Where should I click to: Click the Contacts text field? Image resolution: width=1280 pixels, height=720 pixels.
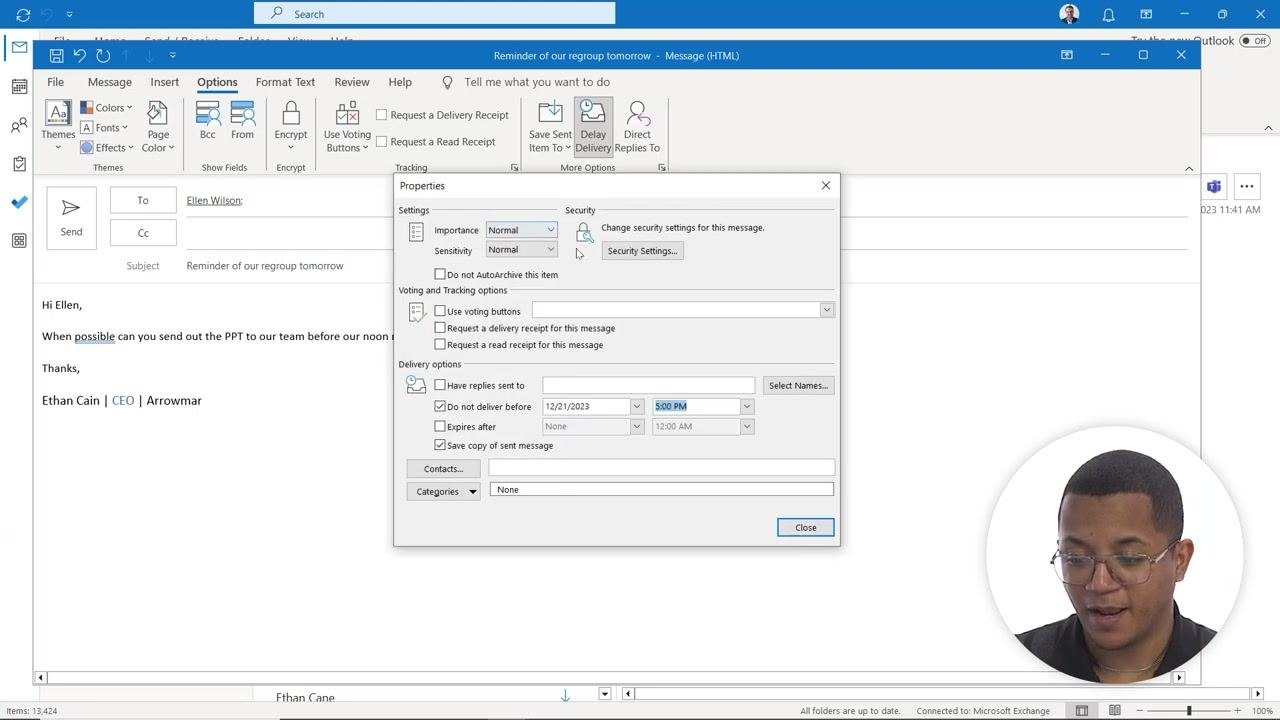tap(661, 468)
